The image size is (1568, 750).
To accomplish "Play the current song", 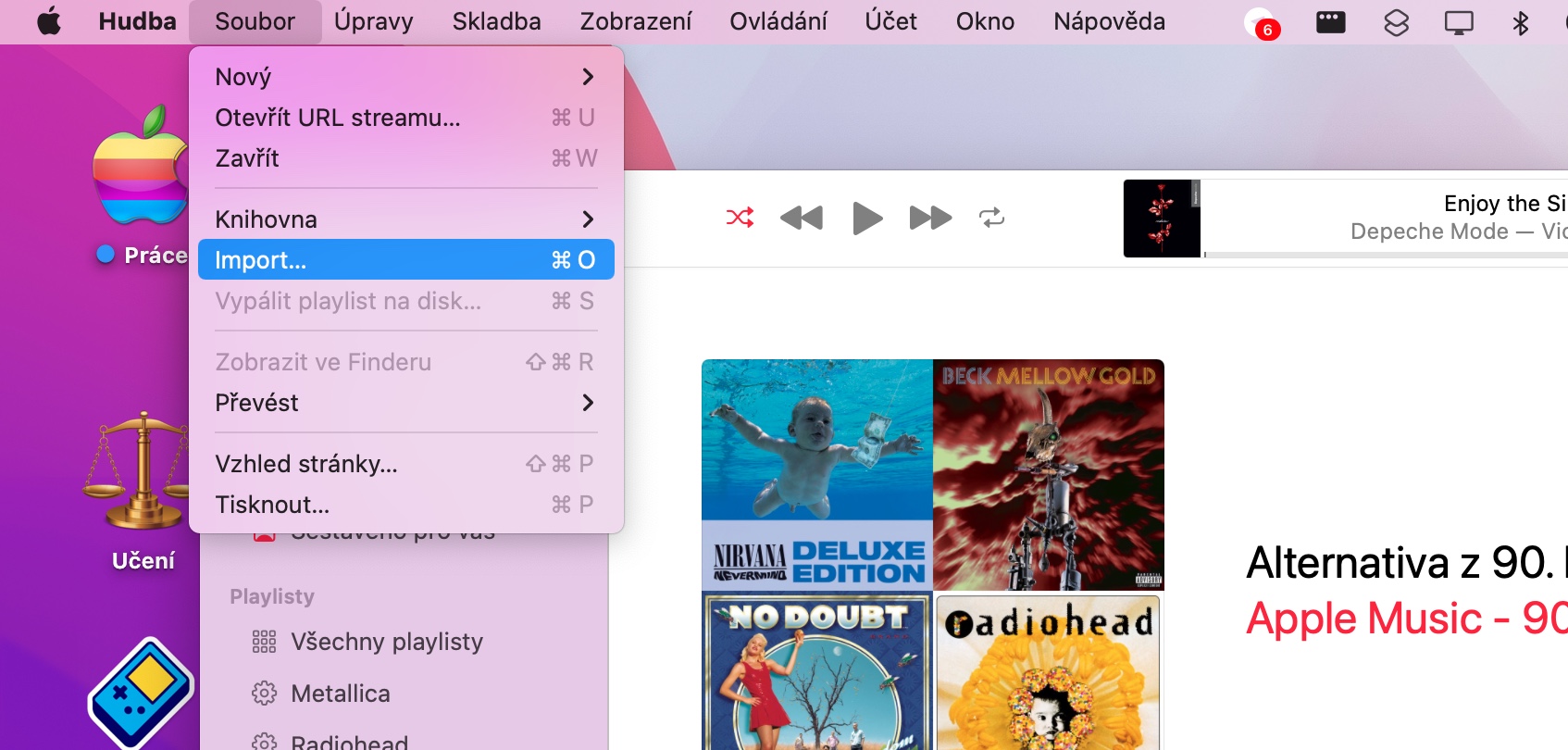I will (x=867, y=218).
